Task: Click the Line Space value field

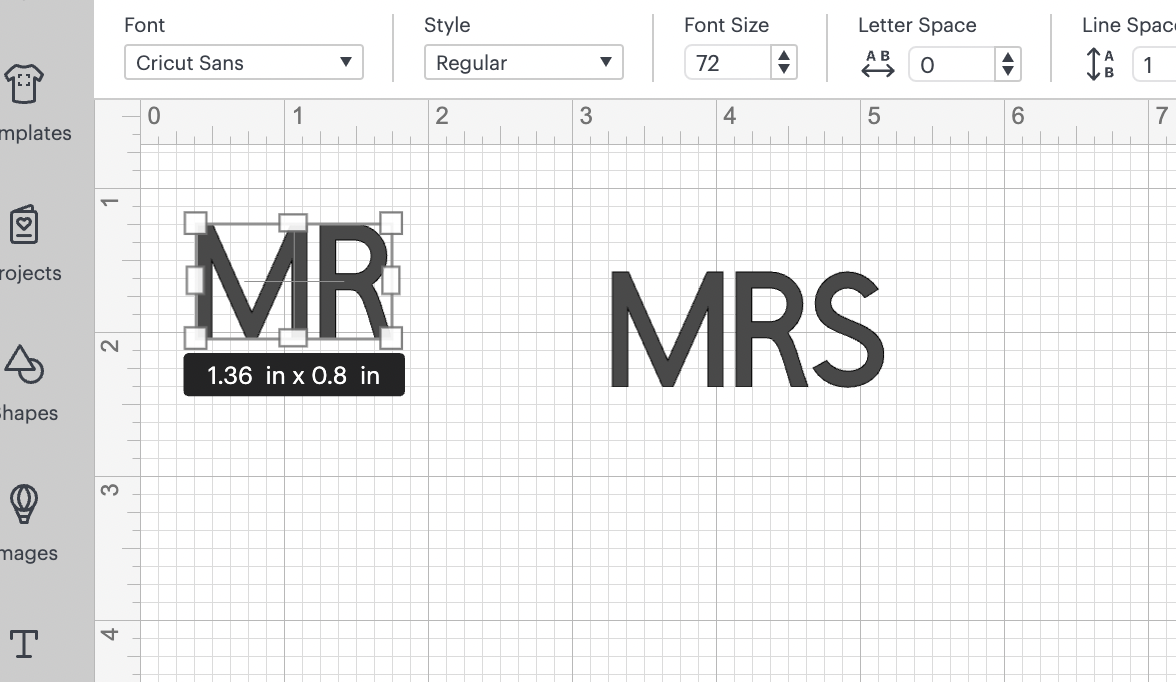Action: [1154, 65]
